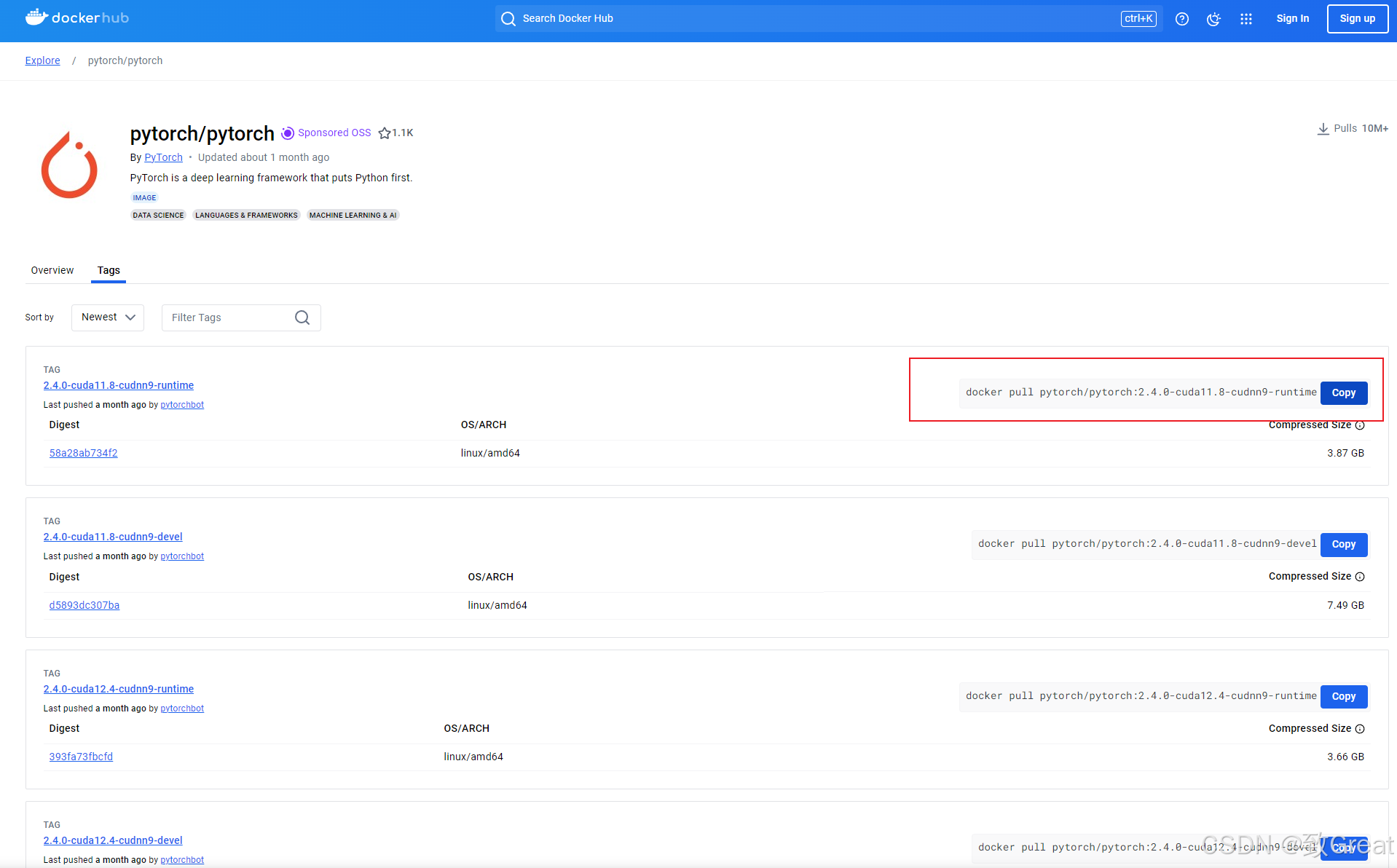The height and width of the screenshot is (868, 1397).
Task: Click the 3.87 GB size value
Action: click(x=1345, y=453)
